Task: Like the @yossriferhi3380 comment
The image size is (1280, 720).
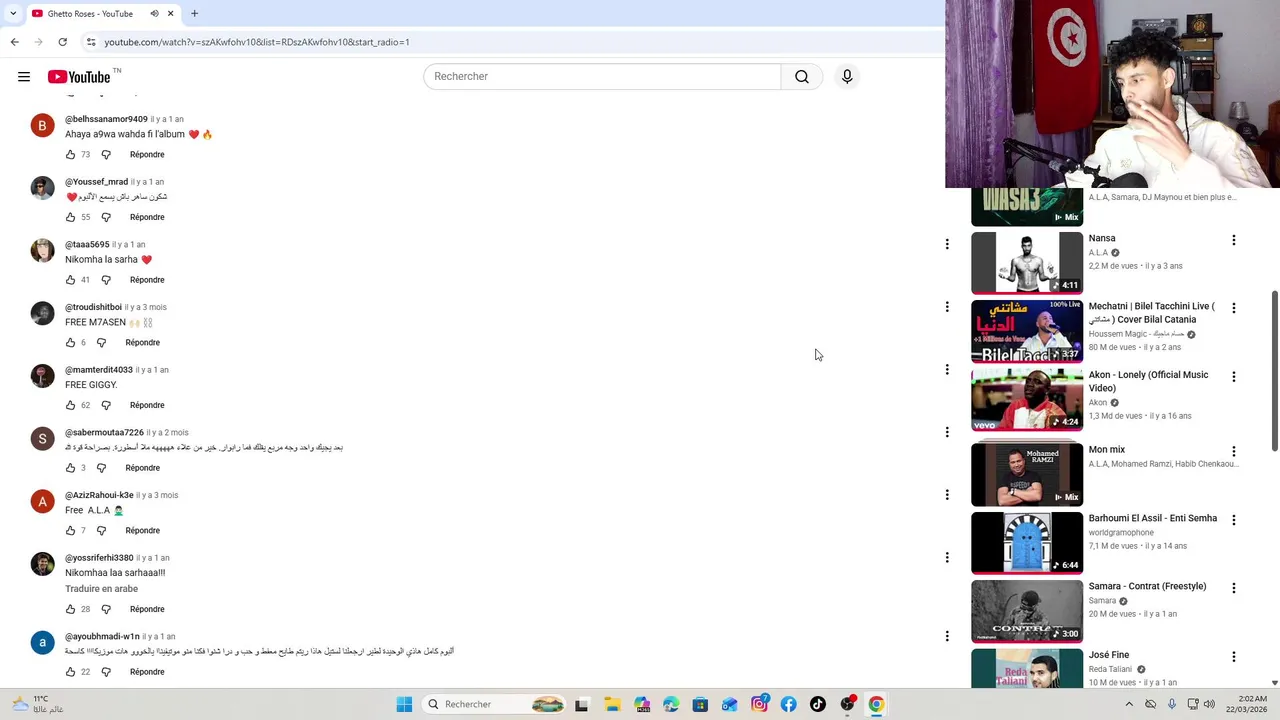Action: tap(70, 609)
